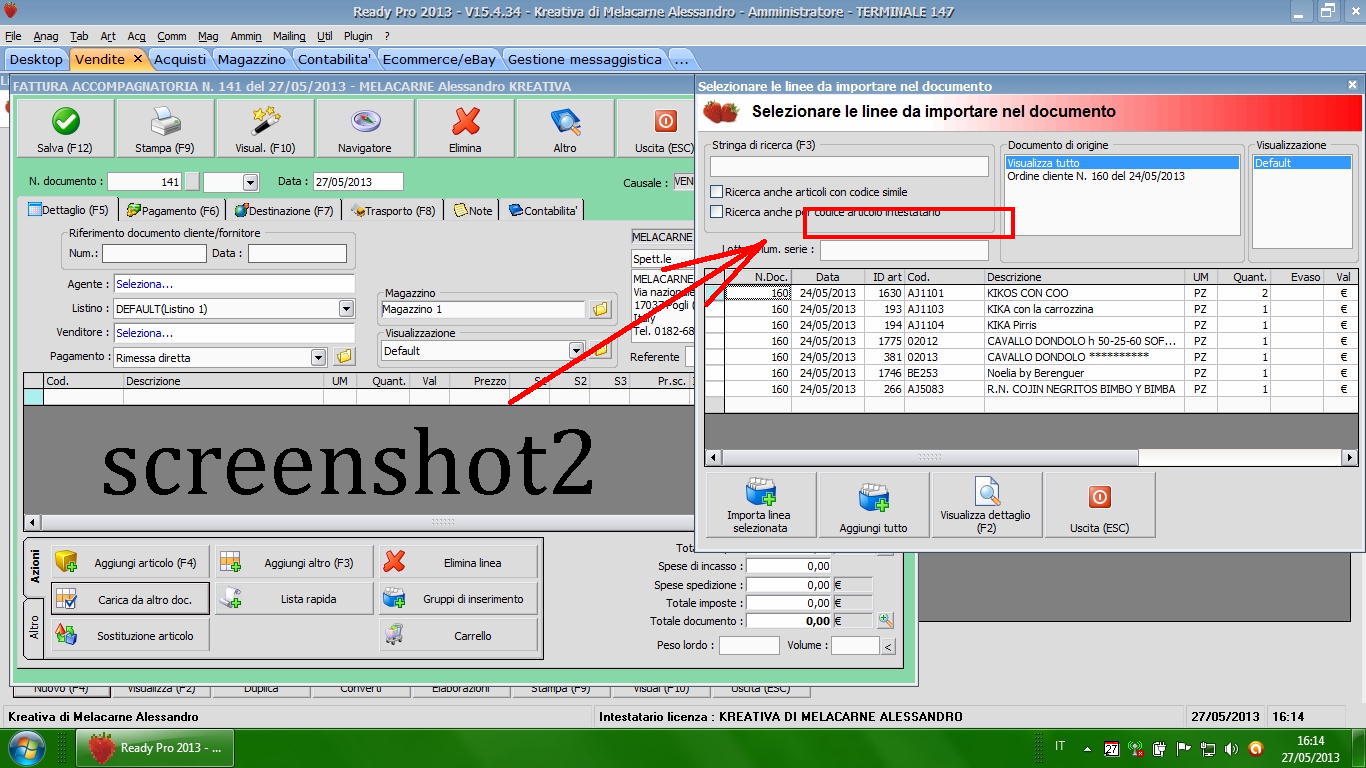Click the Gruppi di inserimento button
Viewport: 1366px width, 768px height.
pos(458,599)
